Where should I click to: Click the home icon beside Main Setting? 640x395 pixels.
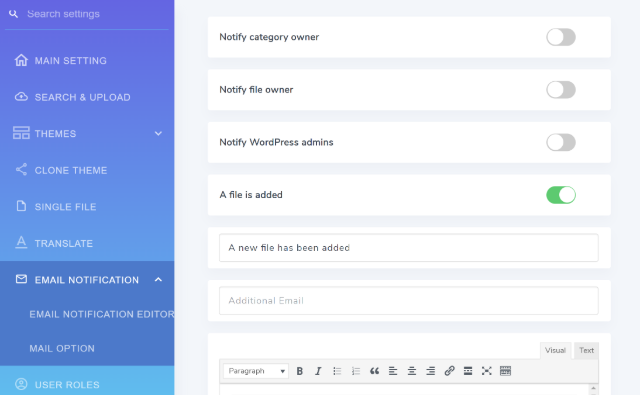21,60
